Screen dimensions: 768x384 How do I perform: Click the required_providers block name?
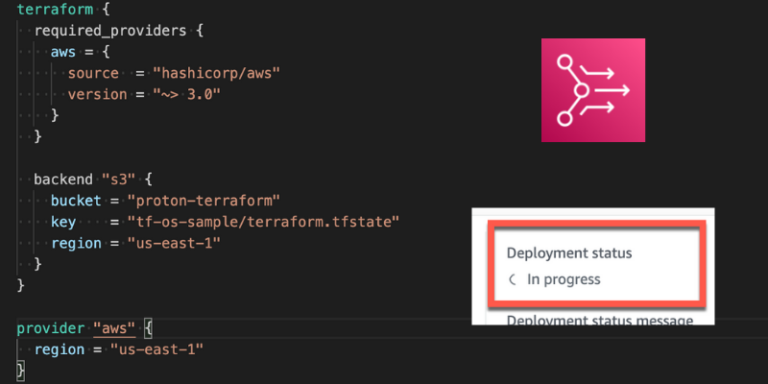pos(110,31)
